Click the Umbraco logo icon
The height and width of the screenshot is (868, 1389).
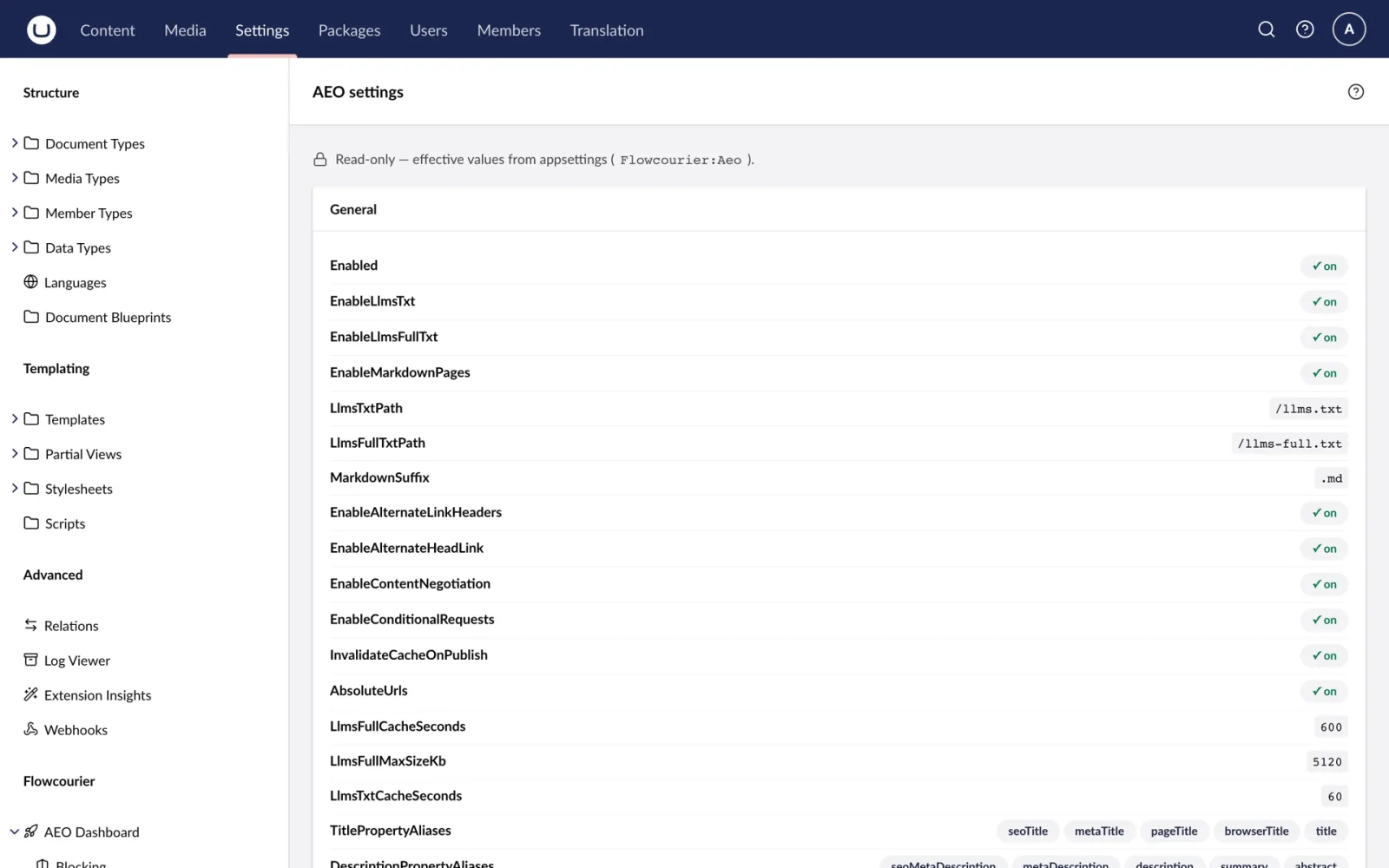41,30
